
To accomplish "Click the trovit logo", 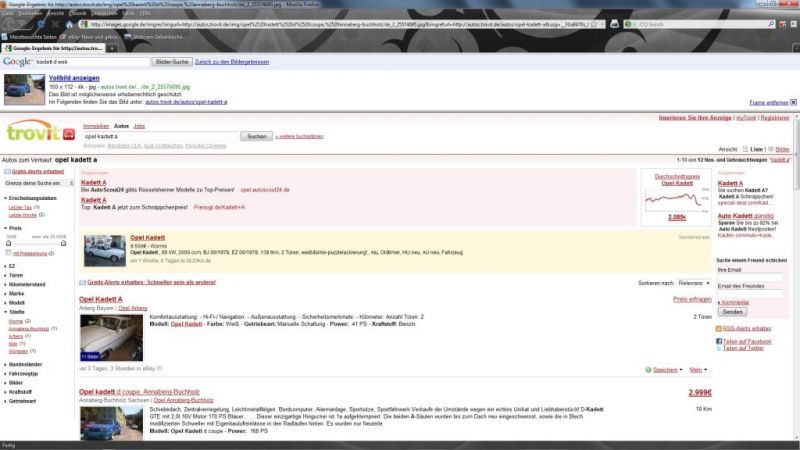I will point(41,131).
